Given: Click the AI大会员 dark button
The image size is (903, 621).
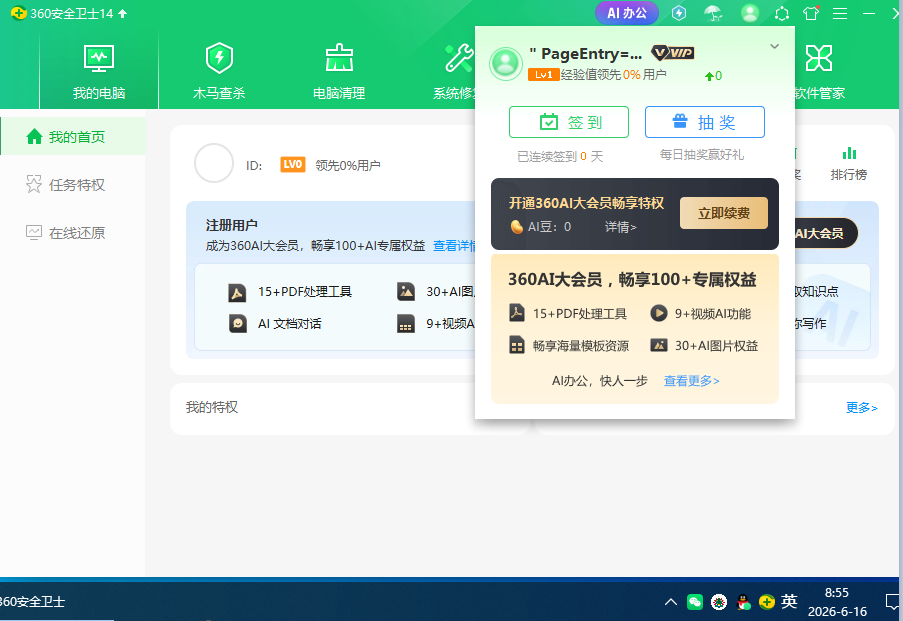Looking at the screenshot, I should coord(826,233).
